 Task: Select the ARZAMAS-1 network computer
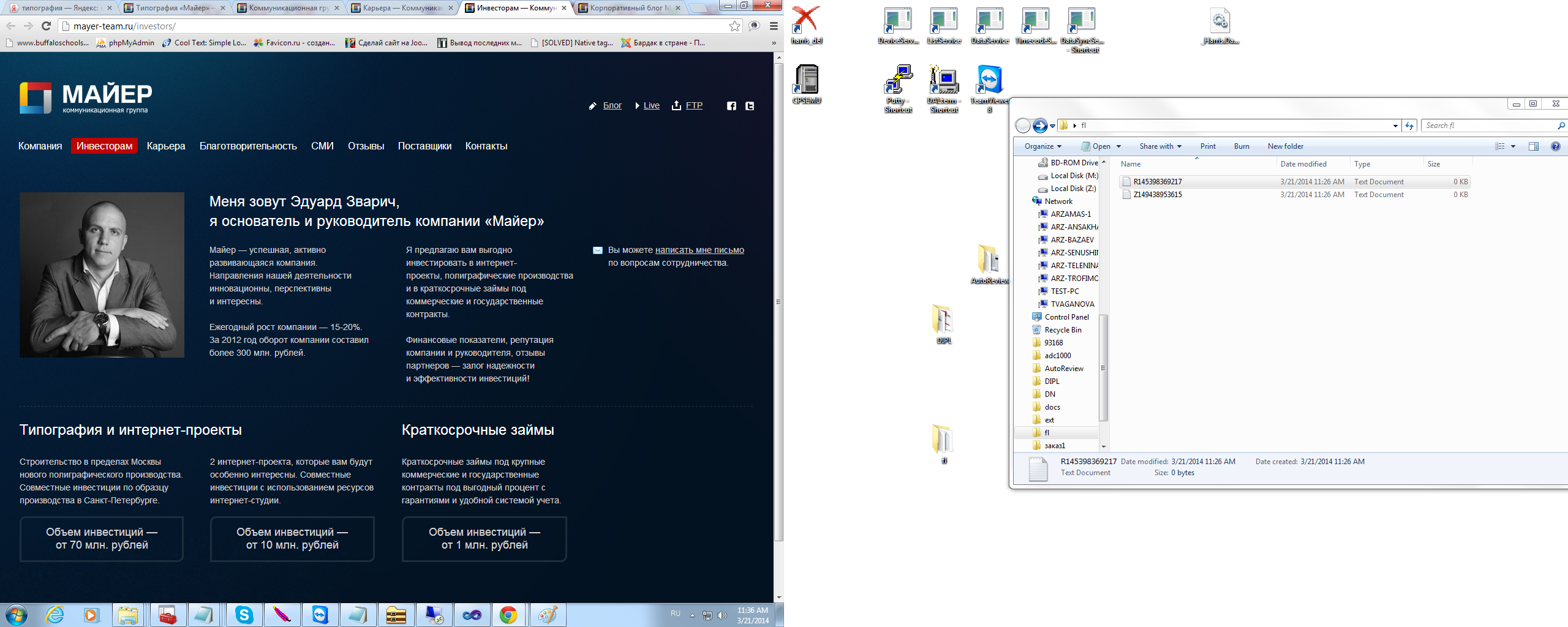pos(1071,214)
